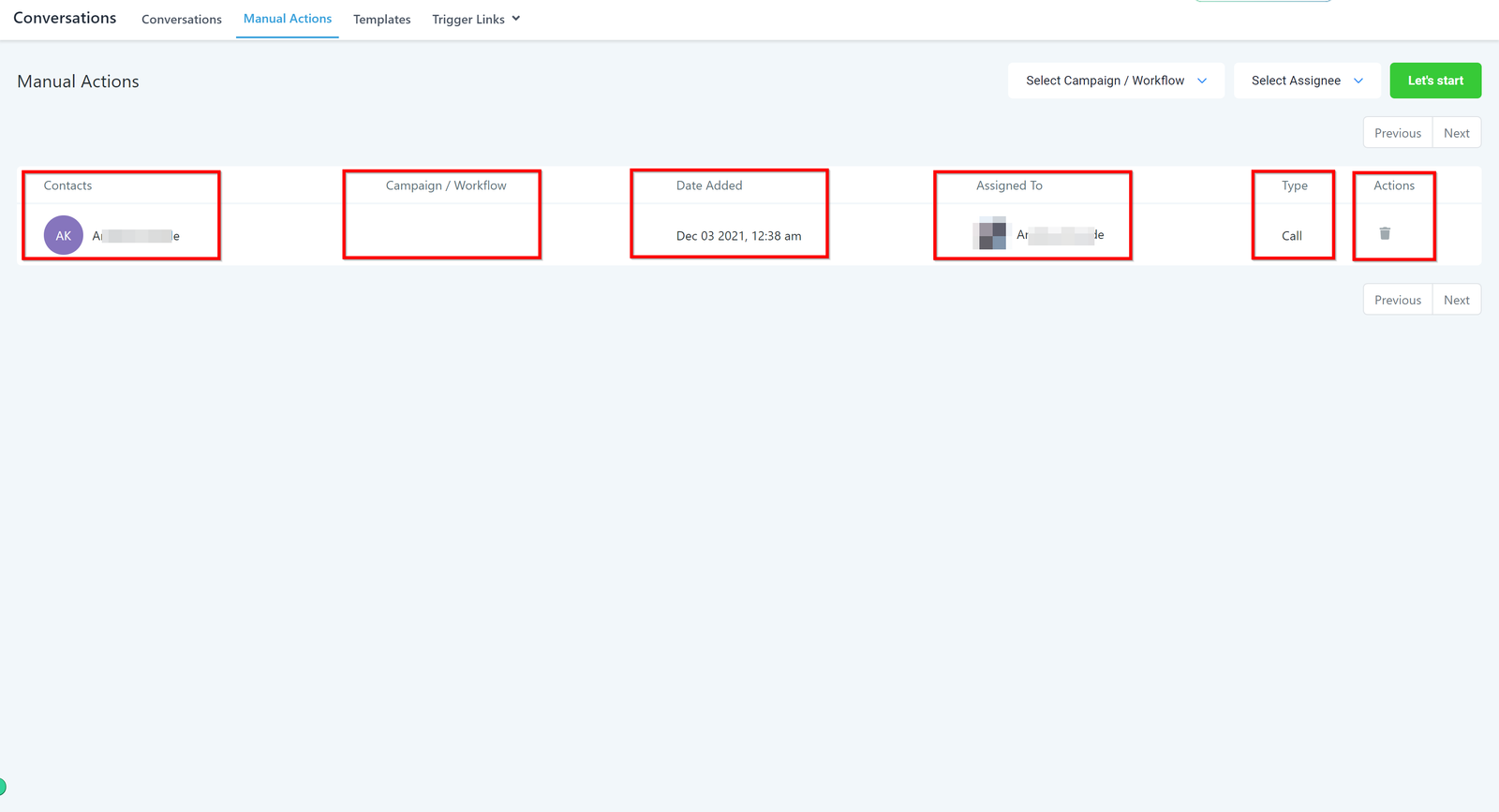Switch to the Conversations tab
The image size is (1499, 812).
point(182,20)
